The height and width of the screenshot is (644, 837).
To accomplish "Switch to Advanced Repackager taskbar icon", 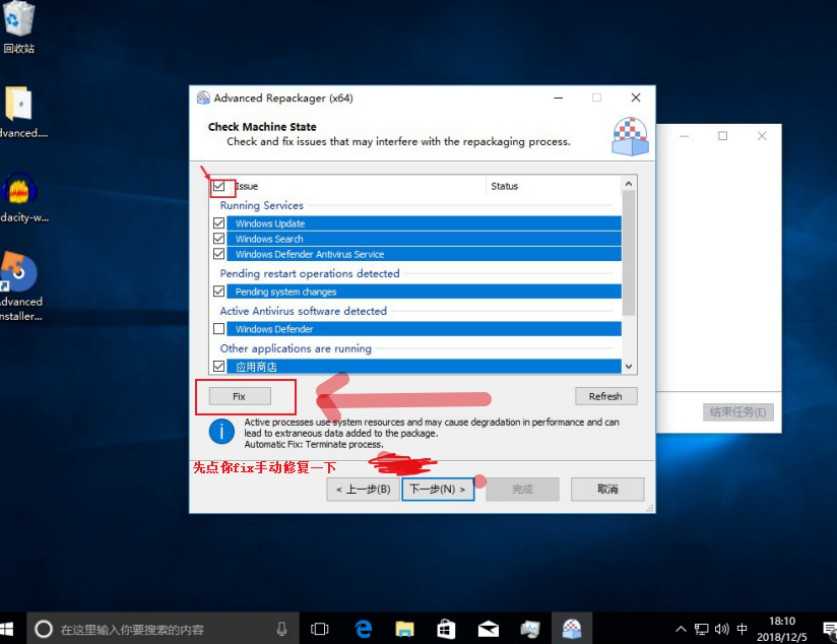I will point(572,629).
